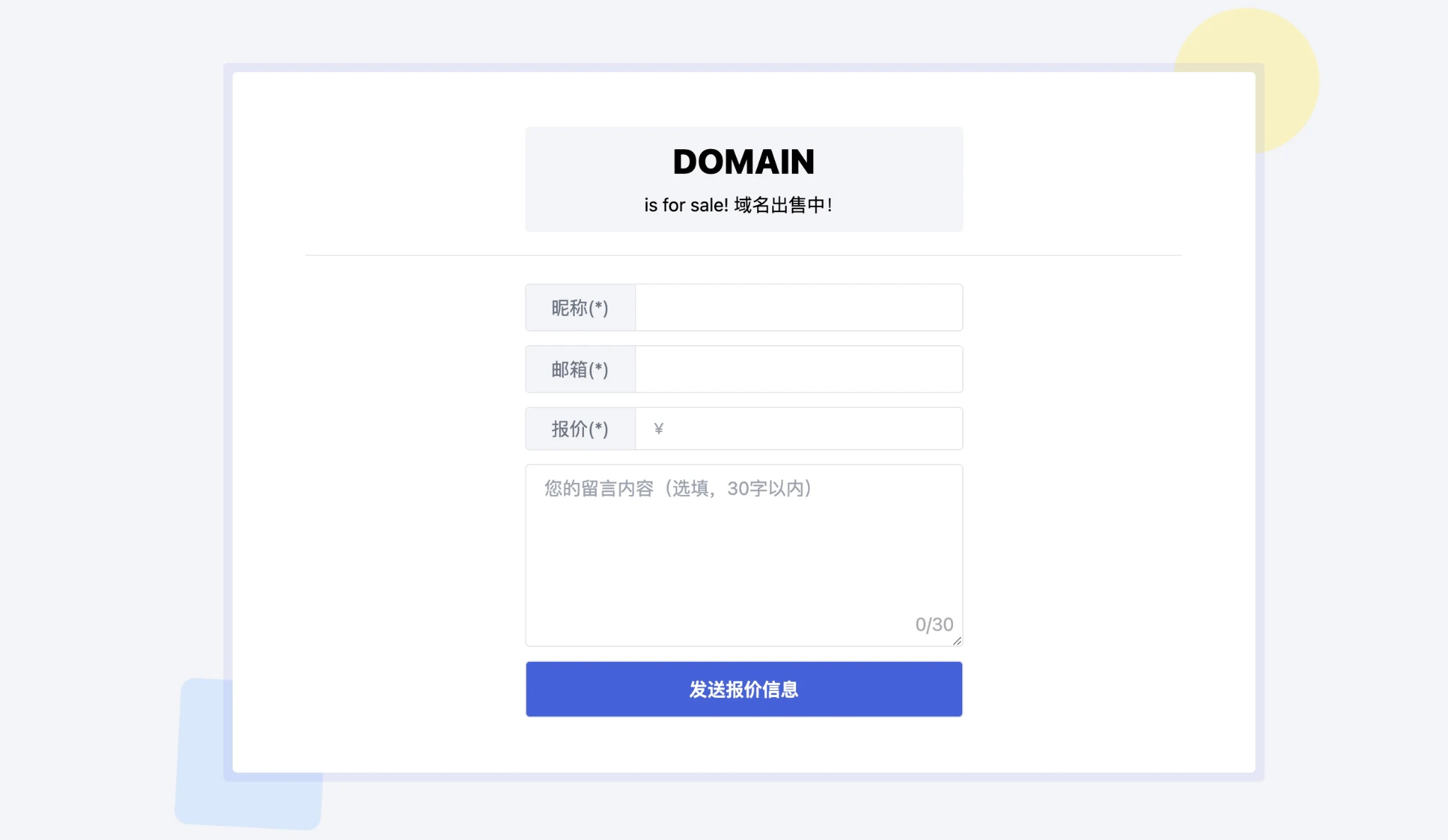Image resolution: width=1448 pixels, height=840 pixels.
Task: Click the 昵称 nickname input field
Action: pyautogui.click(x=798, y=308)
